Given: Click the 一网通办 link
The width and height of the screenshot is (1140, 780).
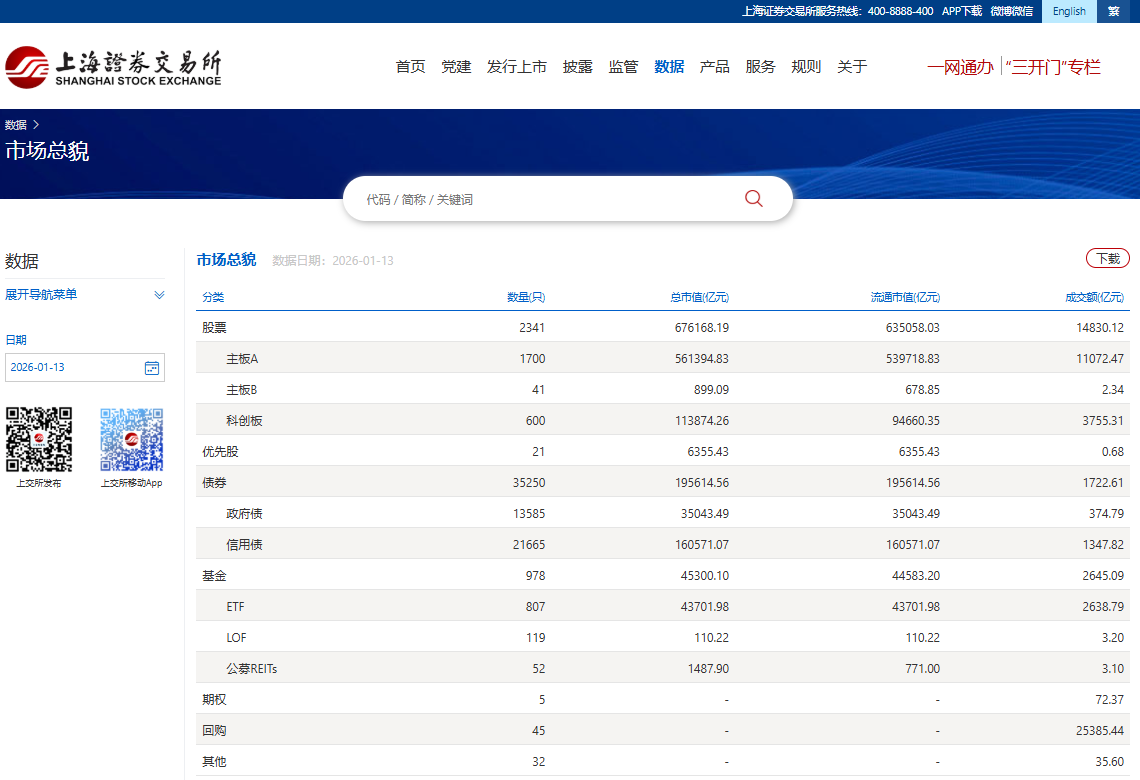Looking at the screenshot, I should pos(960,67).
